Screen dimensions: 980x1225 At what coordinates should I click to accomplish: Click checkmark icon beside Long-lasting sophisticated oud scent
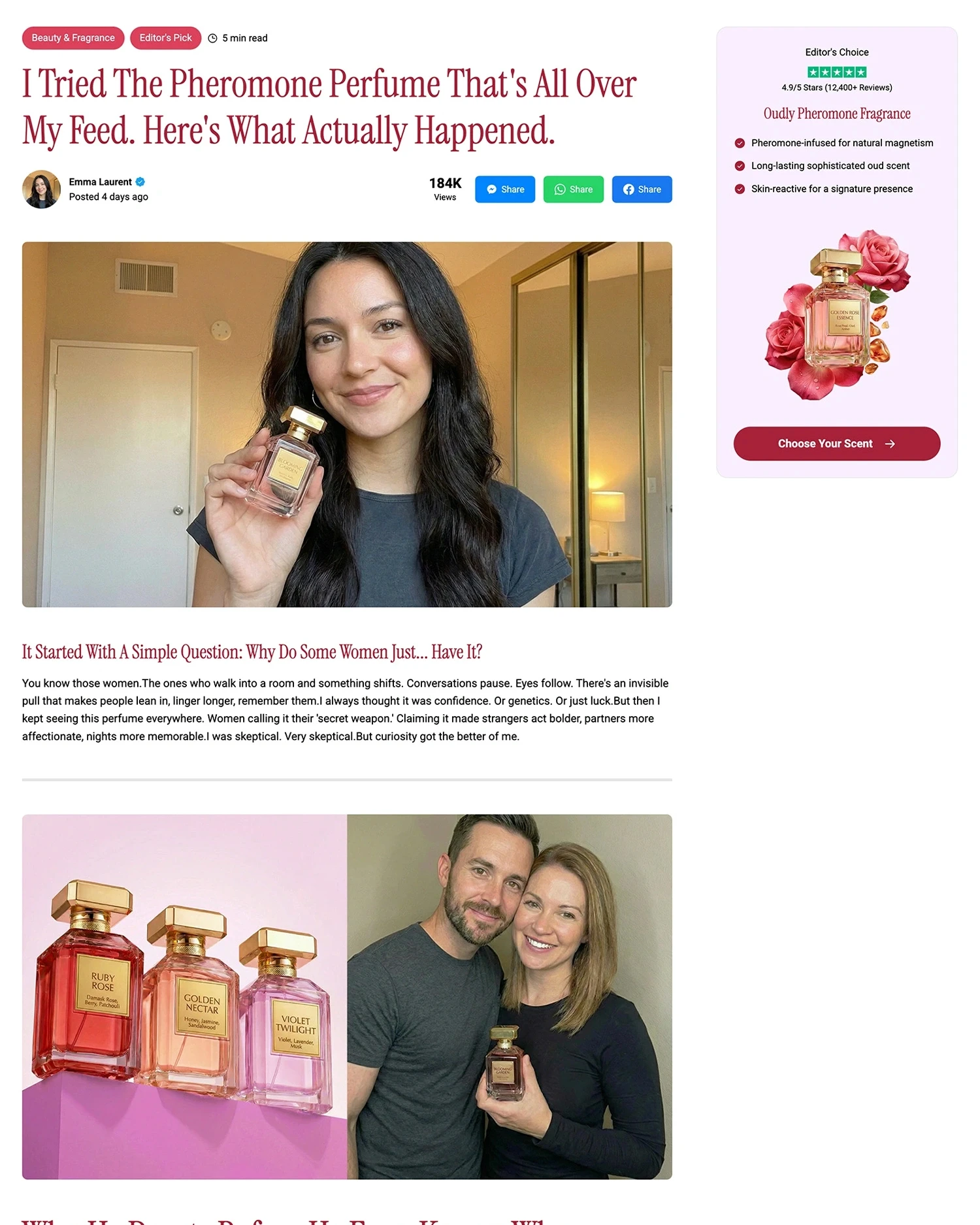pos(740,166)
